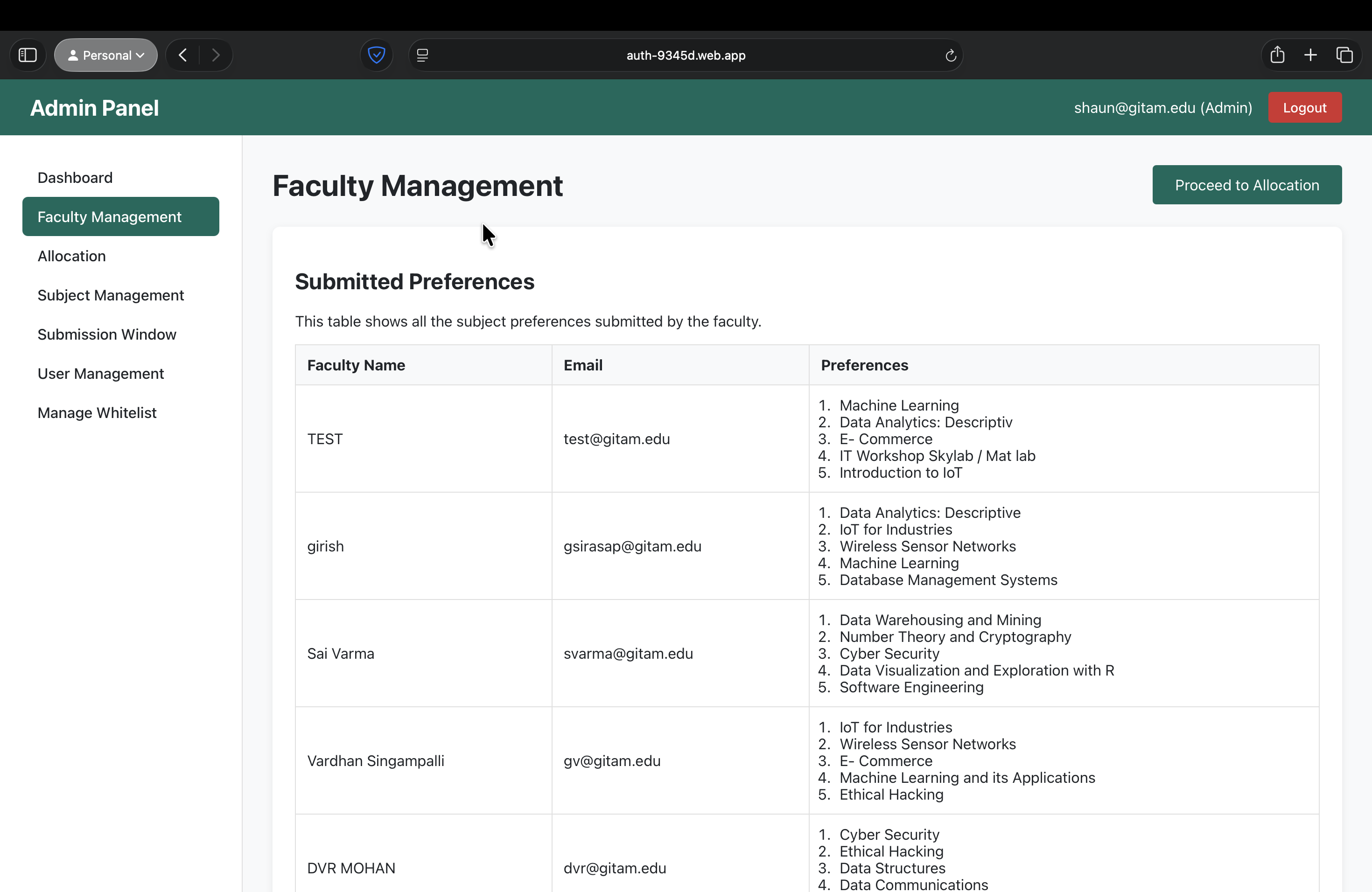Image resolution: width=1372 pixels, height=892 pixels.
Task: Open Manage Whitelist page
Action: [97, 412]
